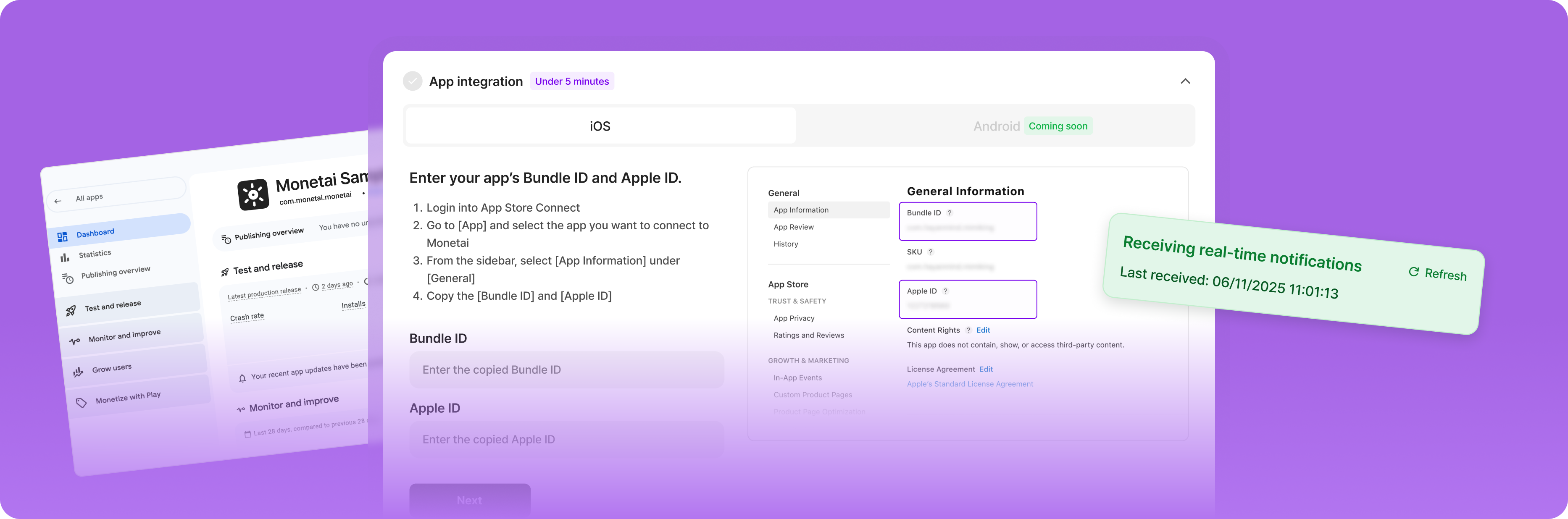Screen dimensions: 1568x519
Task: Click the Monetize with Play tag icon
Action: (81, 403)
